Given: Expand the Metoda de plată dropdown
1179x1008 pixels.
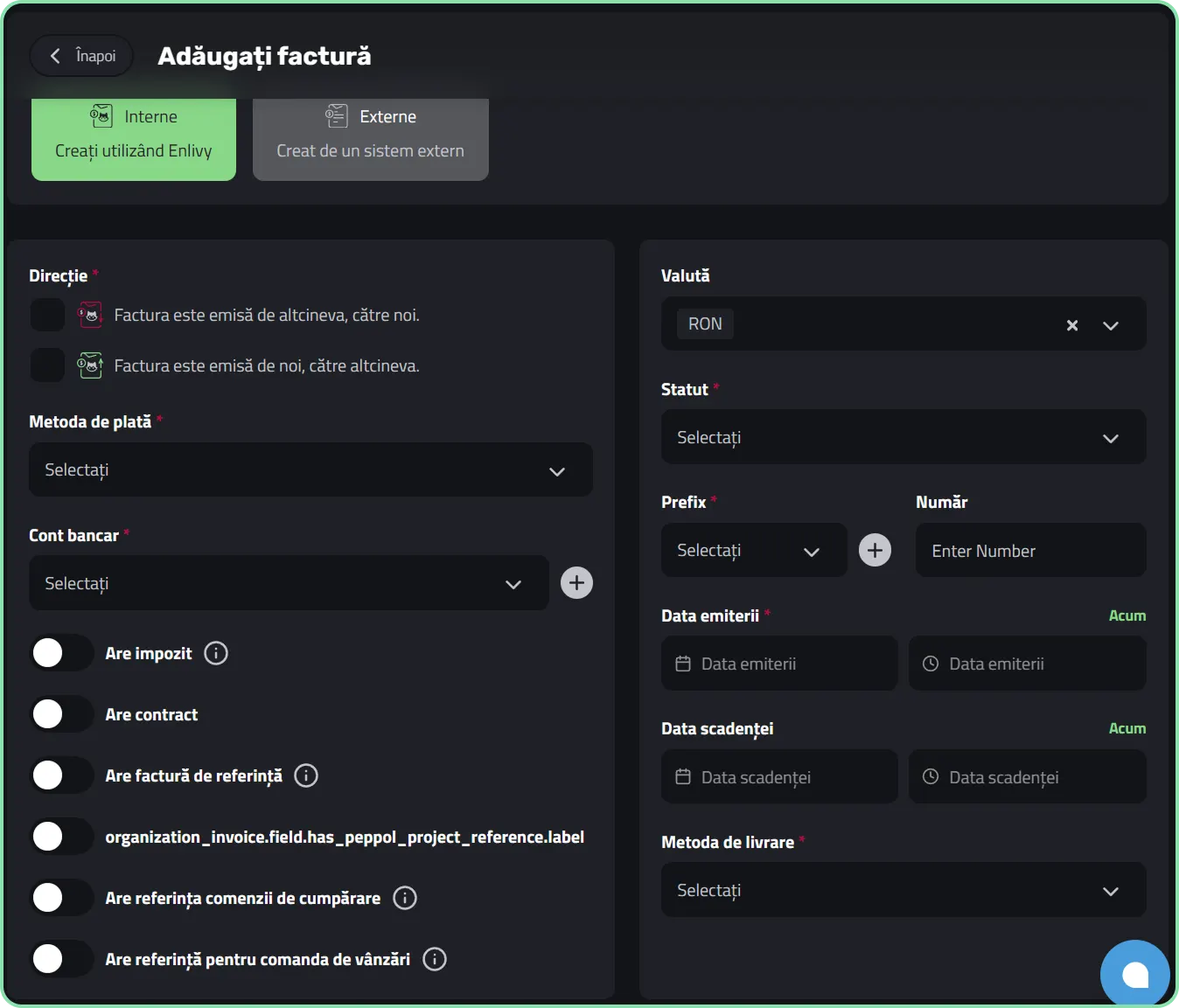Looking at the screenshot, I should 310,470.
